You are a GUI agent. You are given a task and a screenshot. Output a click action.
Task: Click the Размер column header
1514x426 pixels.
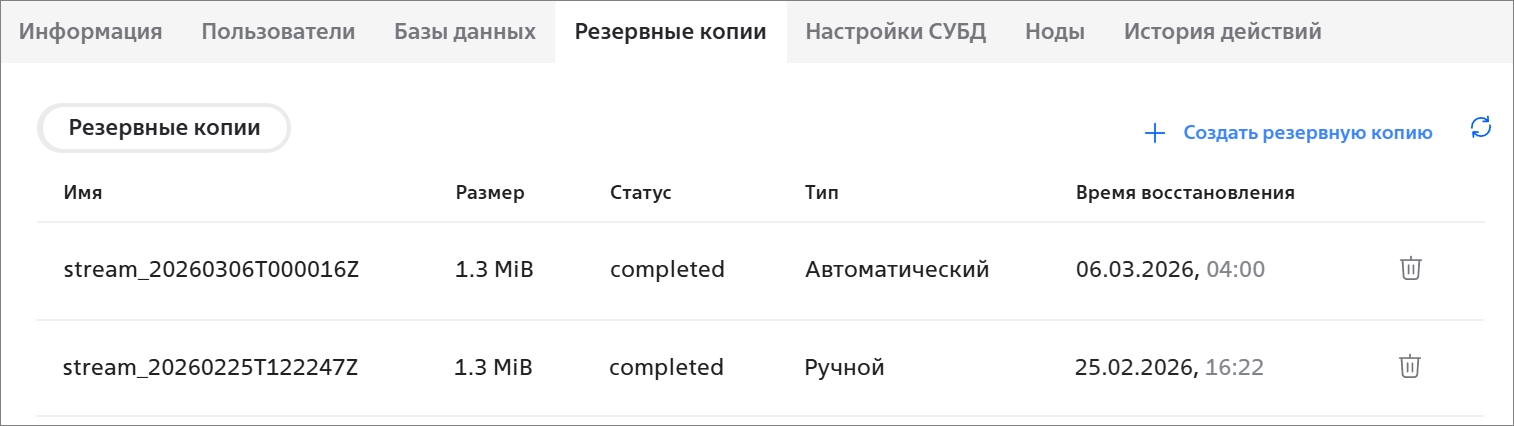click(489, 193)
